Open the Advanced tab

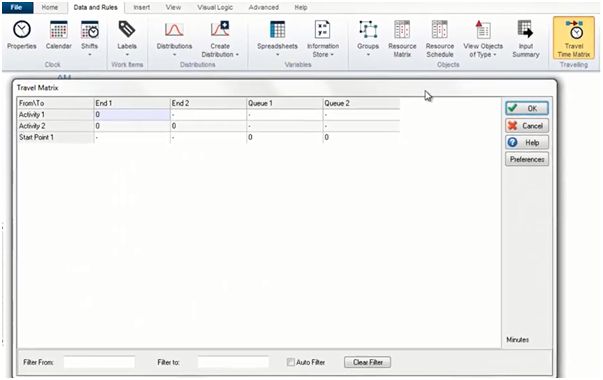(263, 7)
